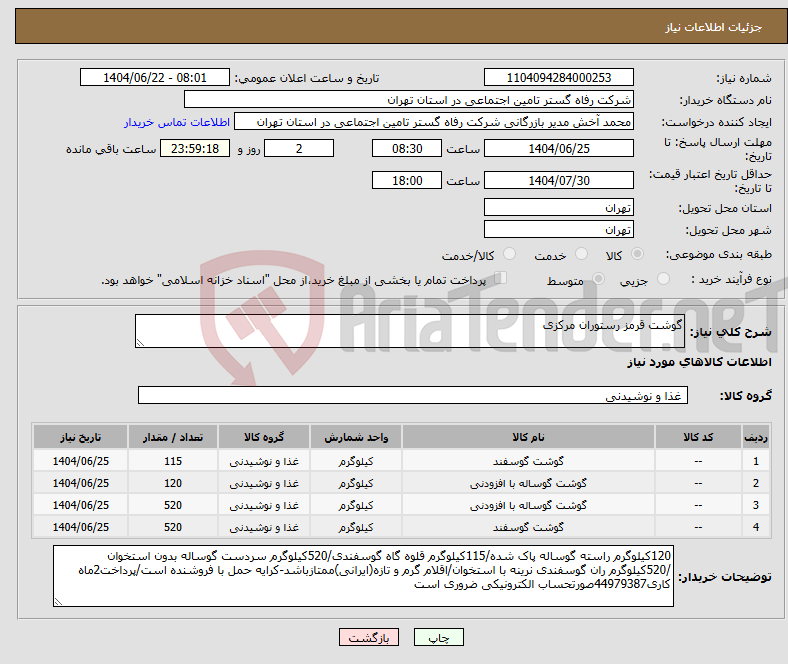Click row 2 item name گوشت گوساله با افزودنی
This screenshot has height=664, width=788.
[x=528, y=483]
